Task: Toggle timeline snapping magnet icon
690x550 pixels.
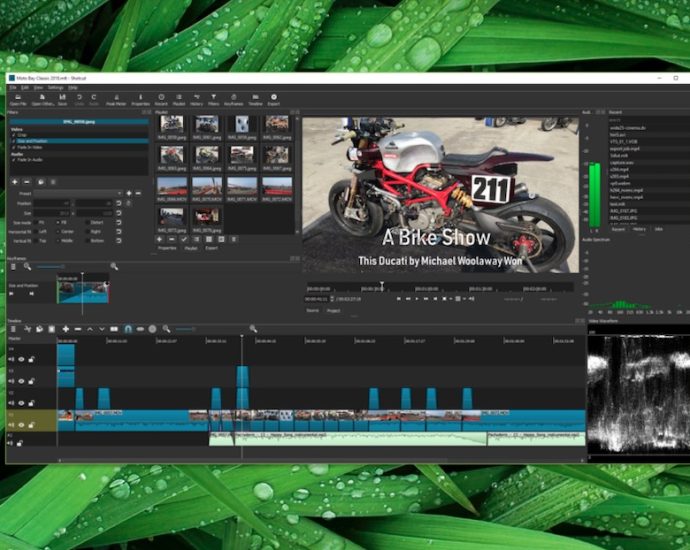Action: pos(128,329)
